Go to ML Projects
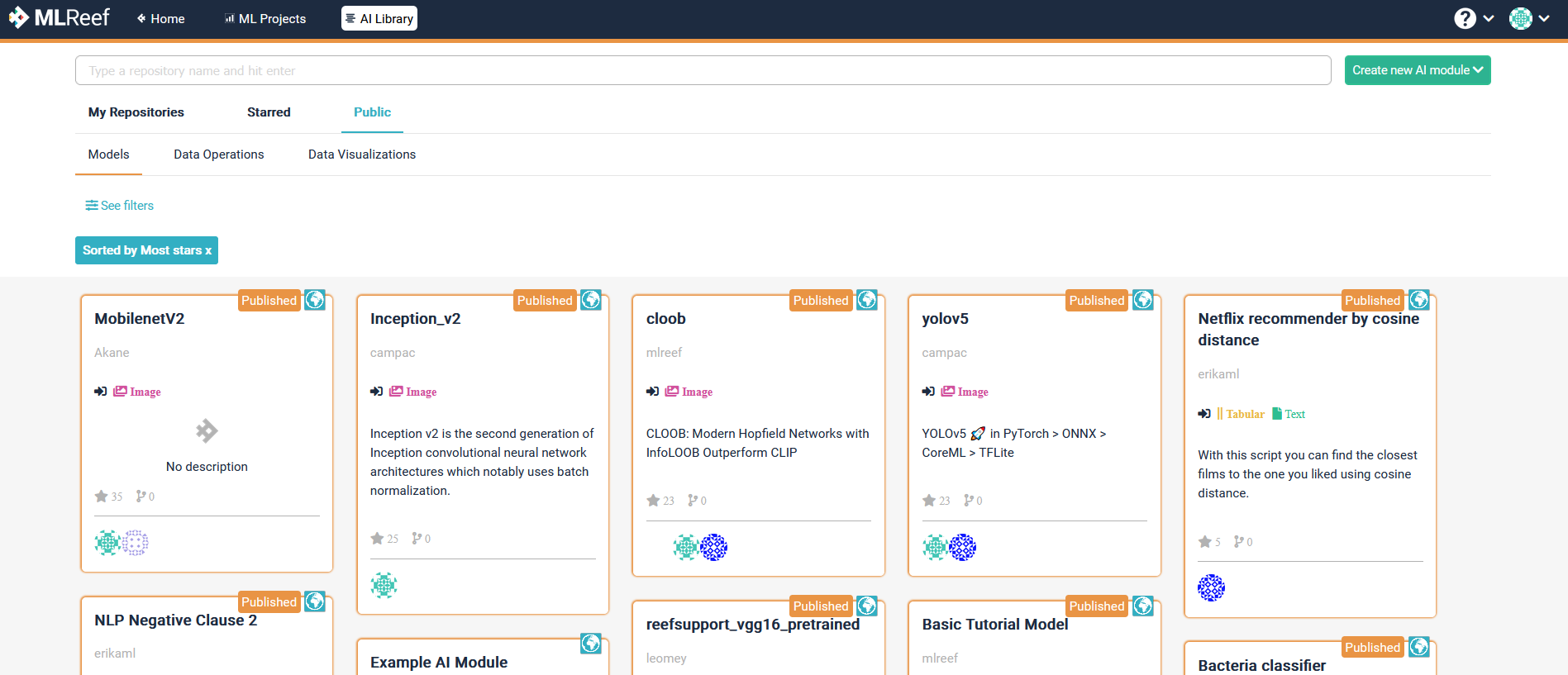1568x675 pixels. click(265, 18)
